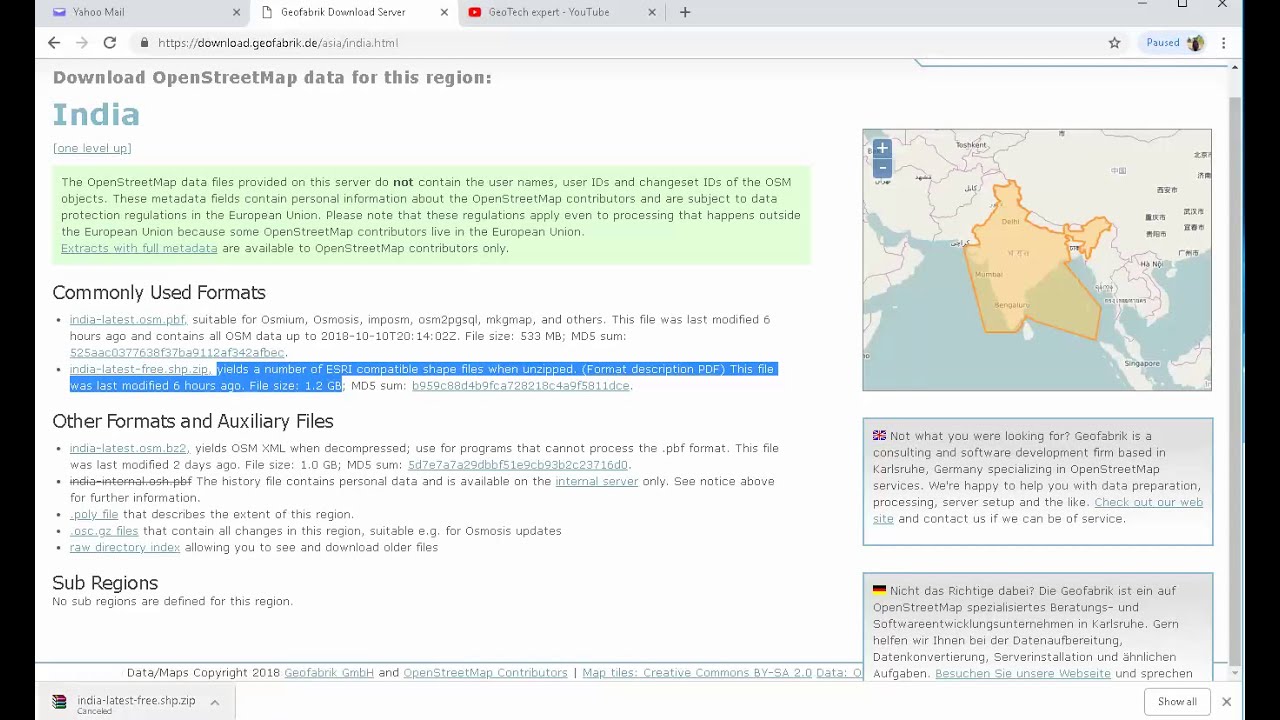Close the Yahoo Mail tab
The height and width of the screenshot is (720, 1280).
(236, 12)
